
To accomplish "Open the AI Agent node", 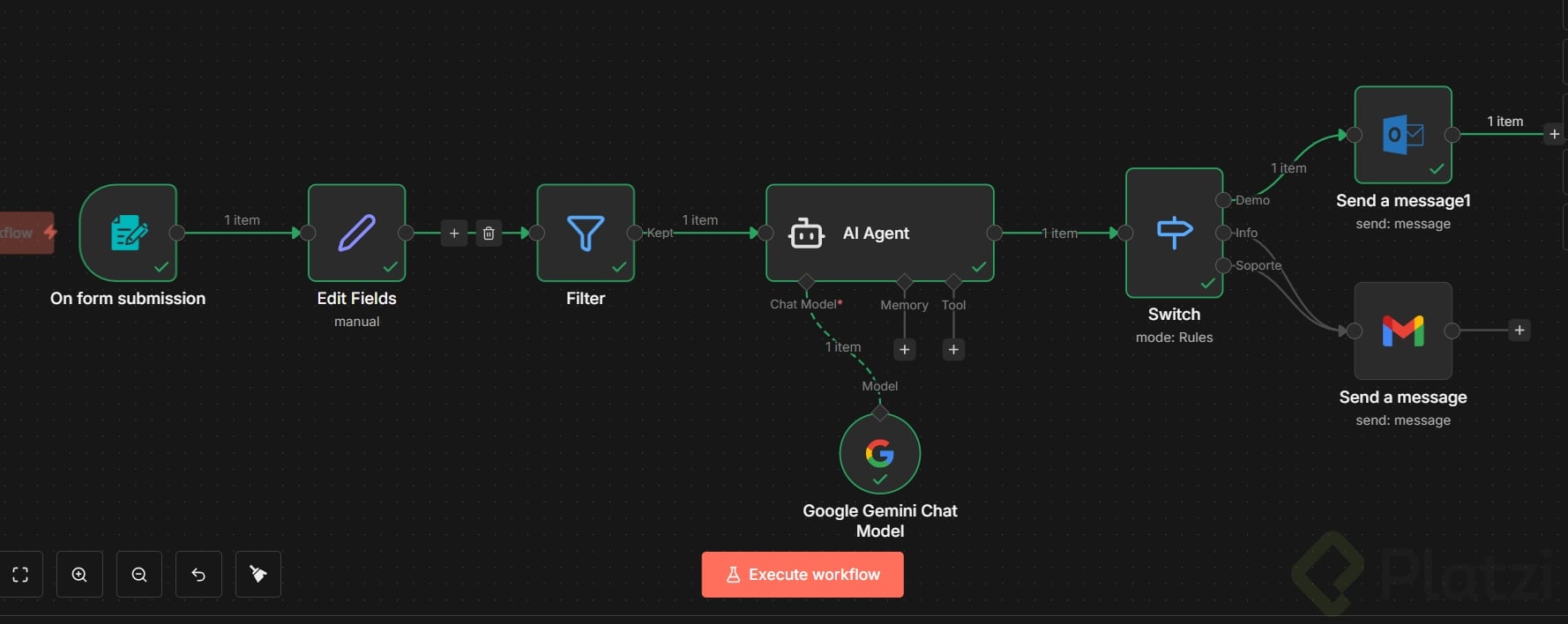I will click(x=880, y=233).
